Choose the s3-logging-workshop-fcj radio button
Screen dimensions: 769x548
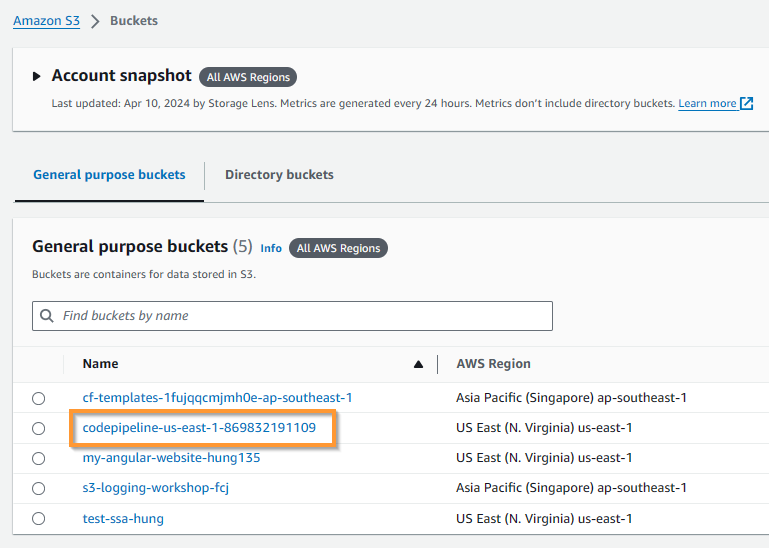pyautogui.click(x=39, y=488)
